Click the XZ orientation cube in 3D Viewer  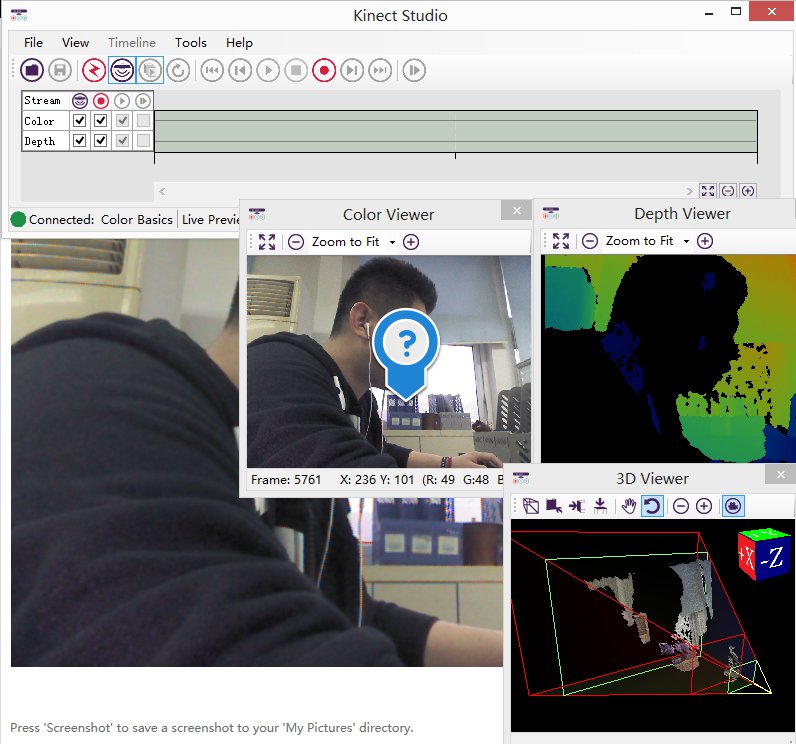[764, 555]
